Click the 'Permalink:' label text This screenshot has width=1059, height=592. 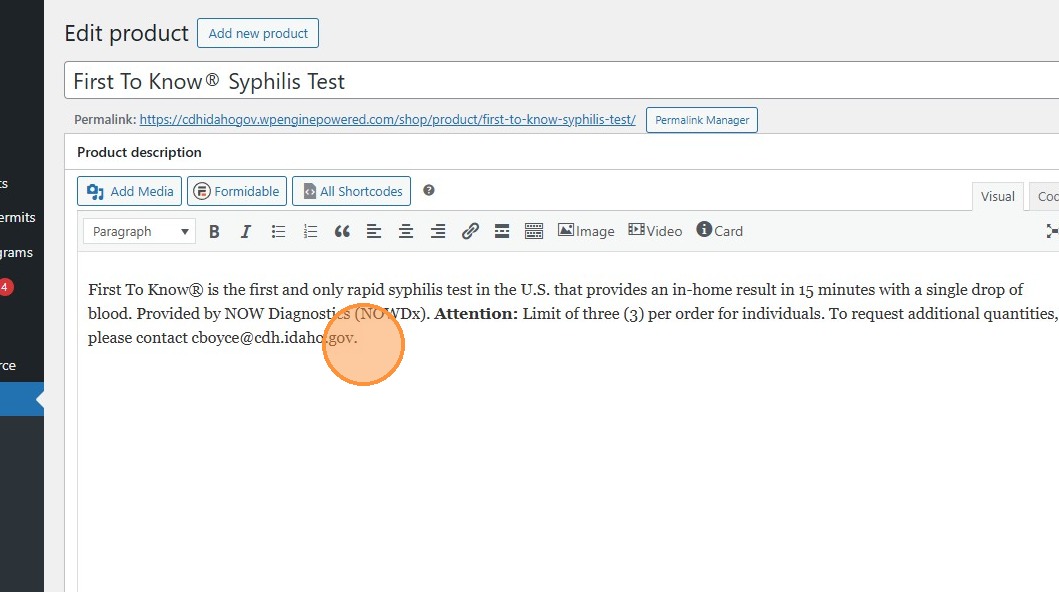click(x=105, y=119)
